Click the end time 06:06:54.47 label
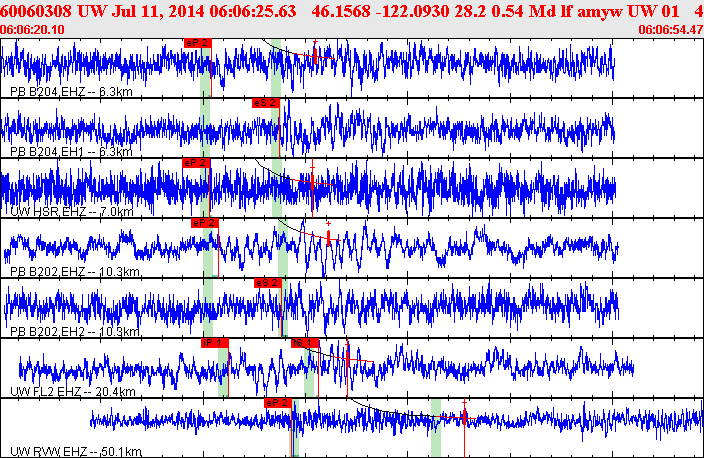This screenshot has height=458, width=704. [x=670, y=31]
